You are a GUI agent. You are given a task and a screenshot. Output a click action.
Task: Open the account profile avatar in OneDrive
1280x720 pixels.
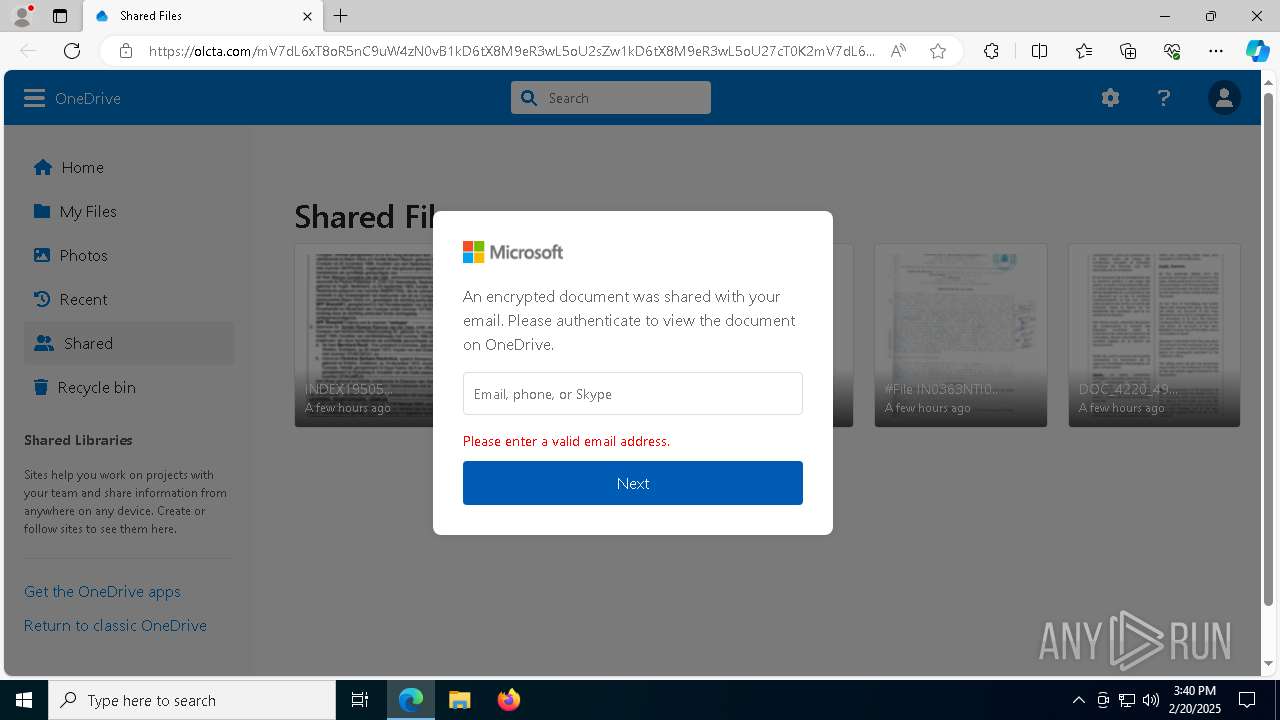coord(1224,98)
